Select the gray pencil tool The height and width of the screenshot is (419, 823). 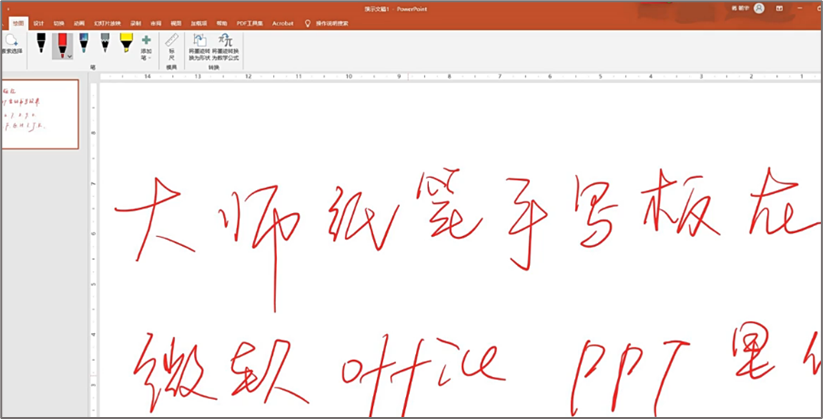[105, 44]
